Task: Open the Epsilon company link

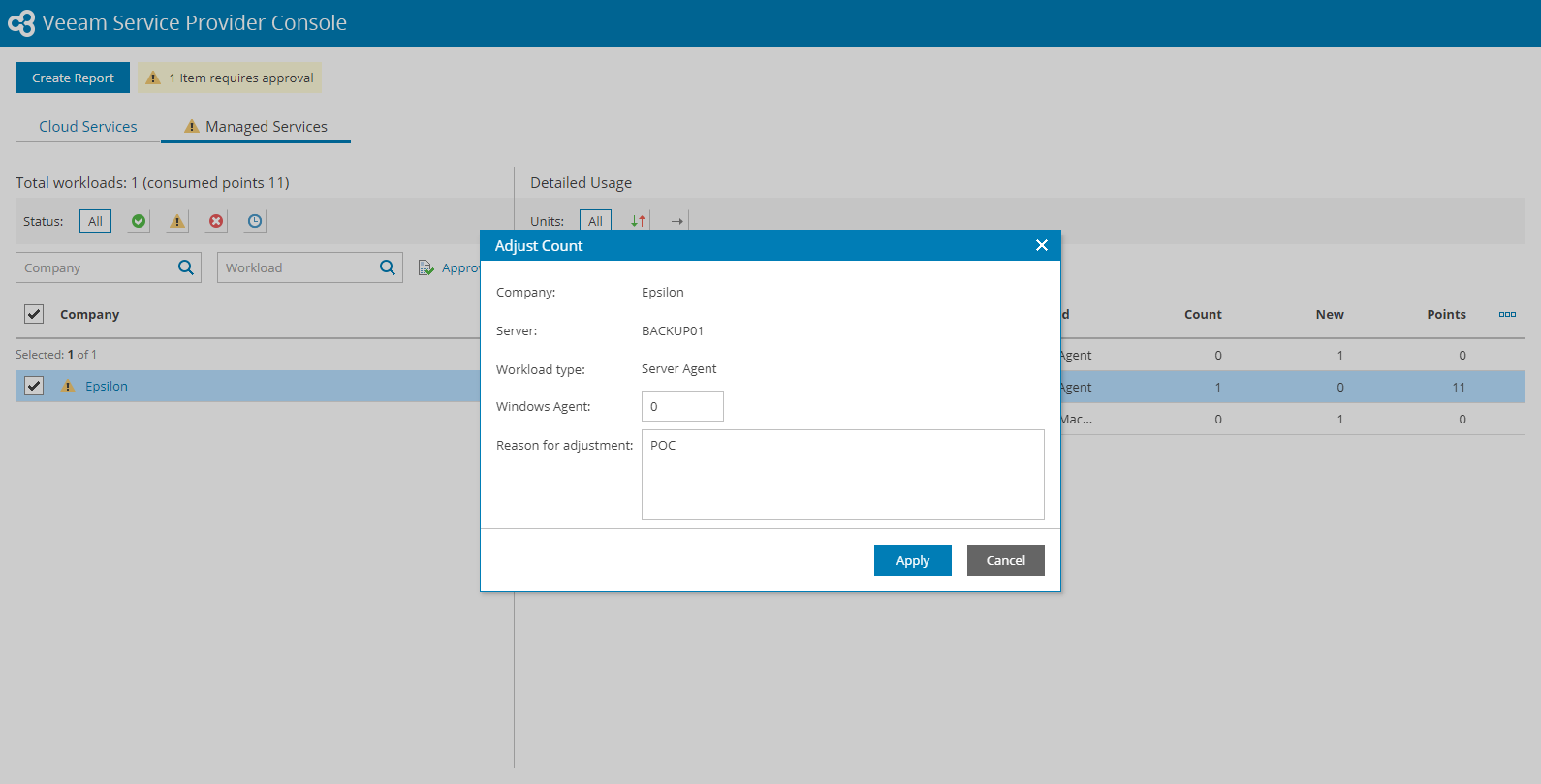Action: pos(107,386)
